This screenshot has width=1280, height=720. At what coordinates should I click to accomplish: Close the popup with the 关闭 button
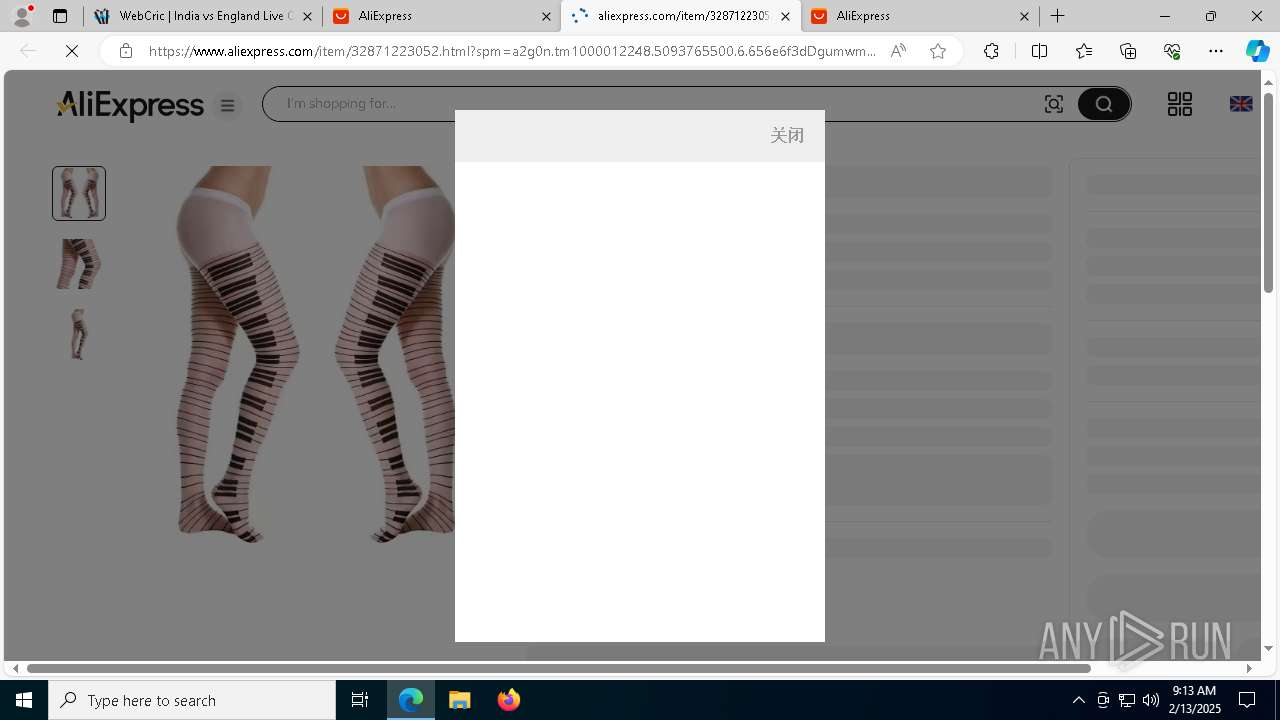787,135
